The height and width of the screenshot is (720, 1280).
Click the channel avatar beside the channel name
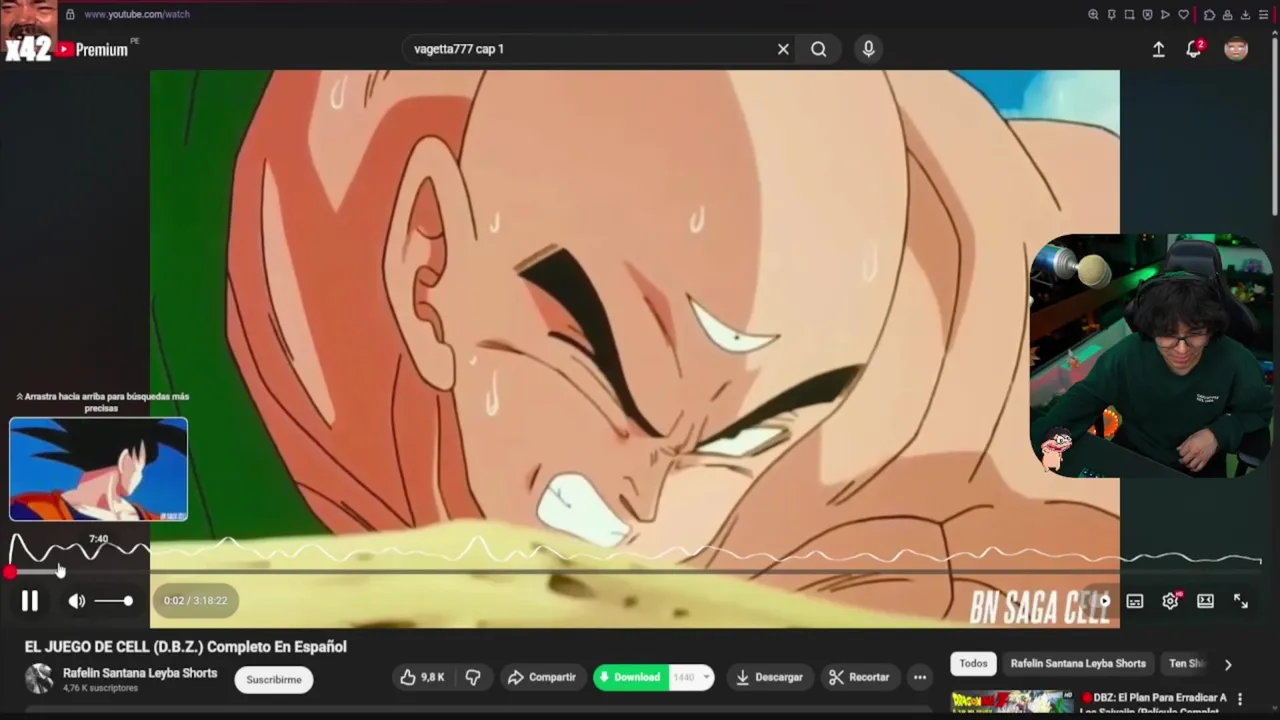[x=39, y=679]
